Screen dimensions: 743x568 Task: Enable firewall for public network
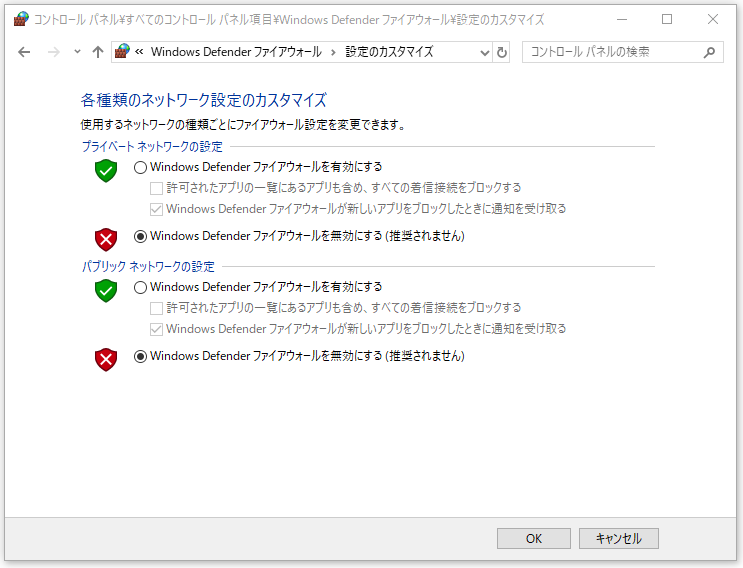pos(140,287)
